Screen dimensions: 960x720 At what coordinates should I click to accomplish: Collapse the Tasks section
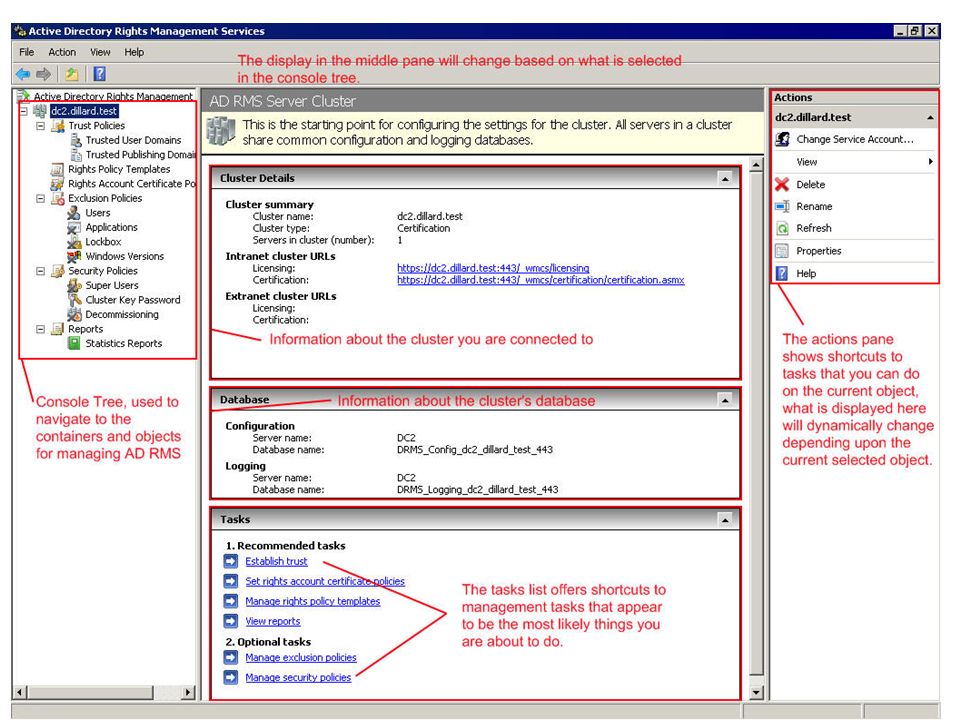pyautogui.click(x=725, y=520)
